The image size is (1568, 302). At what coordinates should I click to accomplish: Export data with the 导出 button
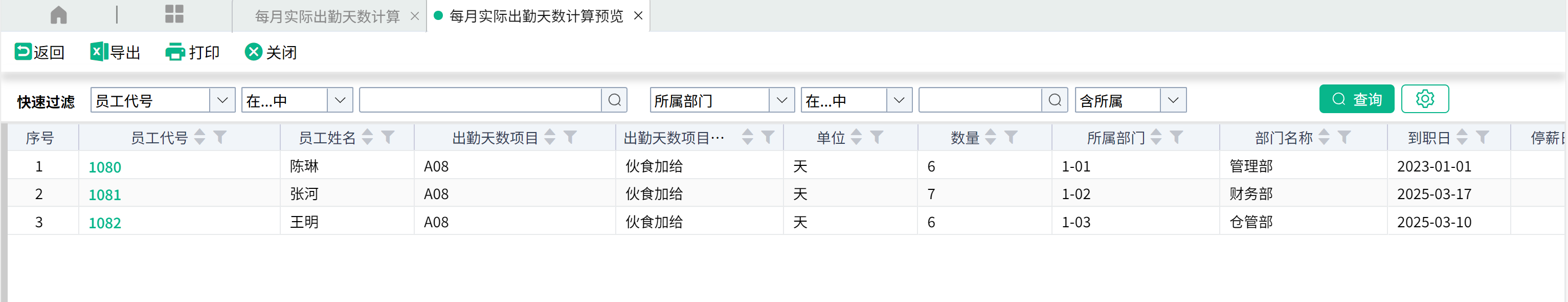116,52
